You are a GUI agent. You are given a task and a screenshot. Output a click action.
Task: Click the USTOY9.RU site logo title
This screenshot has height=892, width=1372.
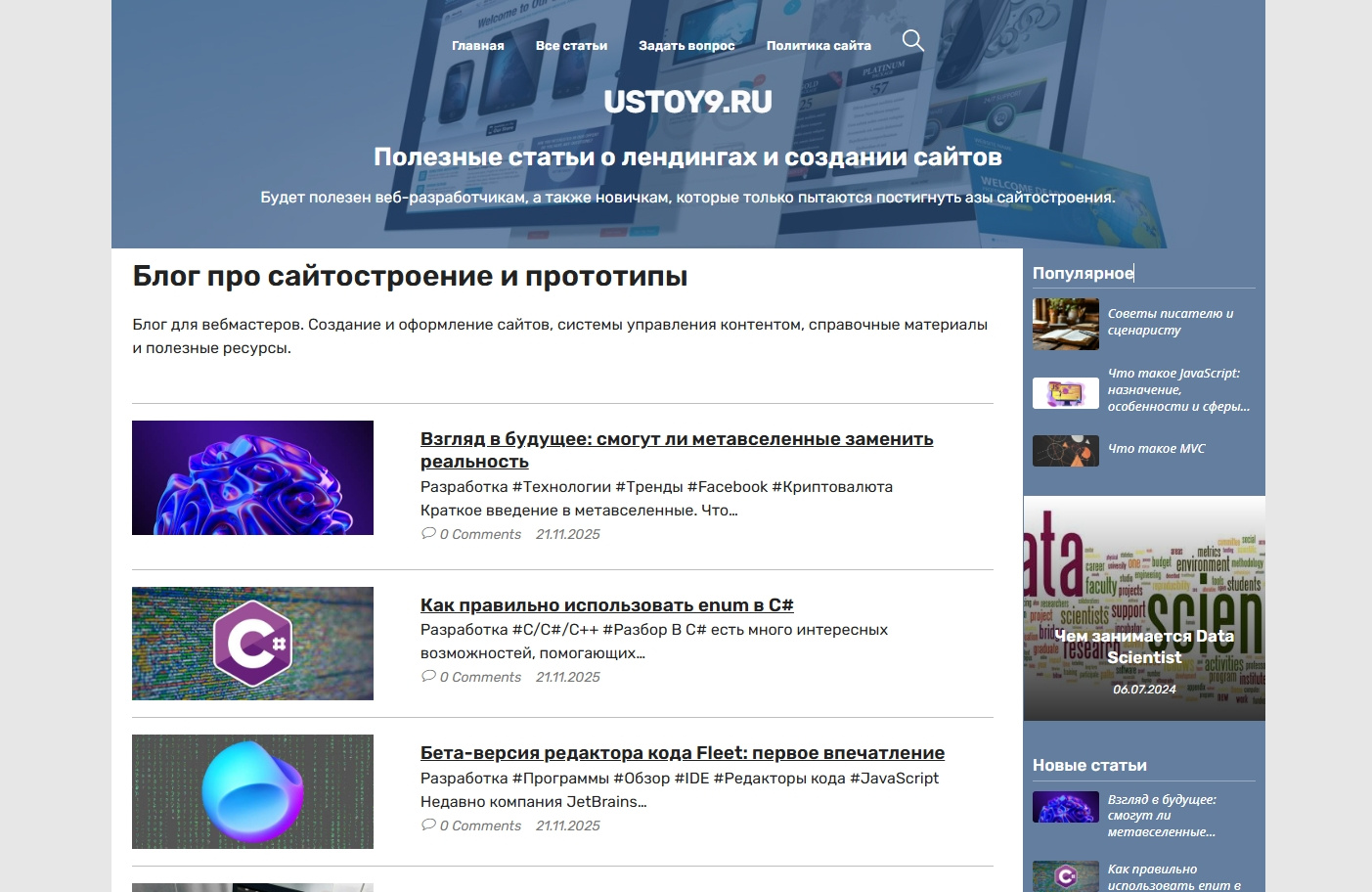687,102
